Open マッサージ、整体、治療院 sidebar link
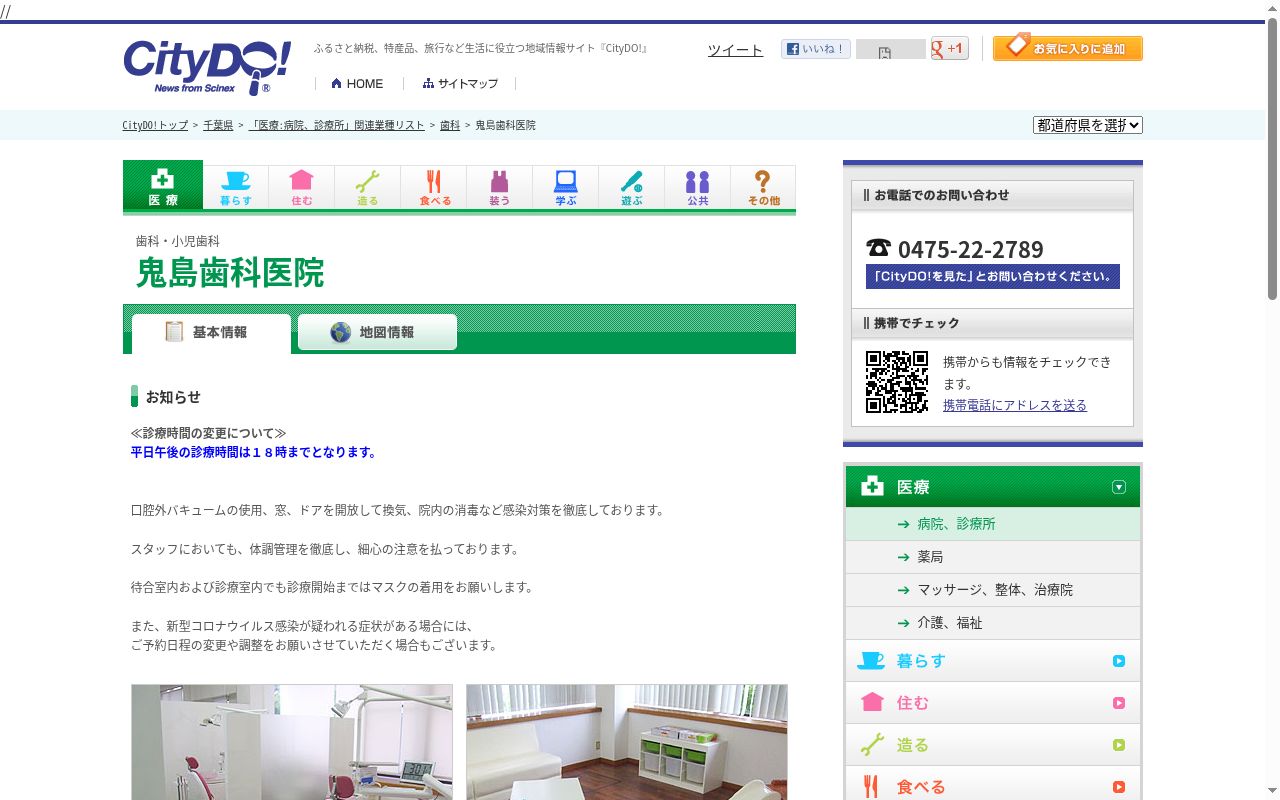Viewport: 1280px width, 800px height. coord(995,590)
